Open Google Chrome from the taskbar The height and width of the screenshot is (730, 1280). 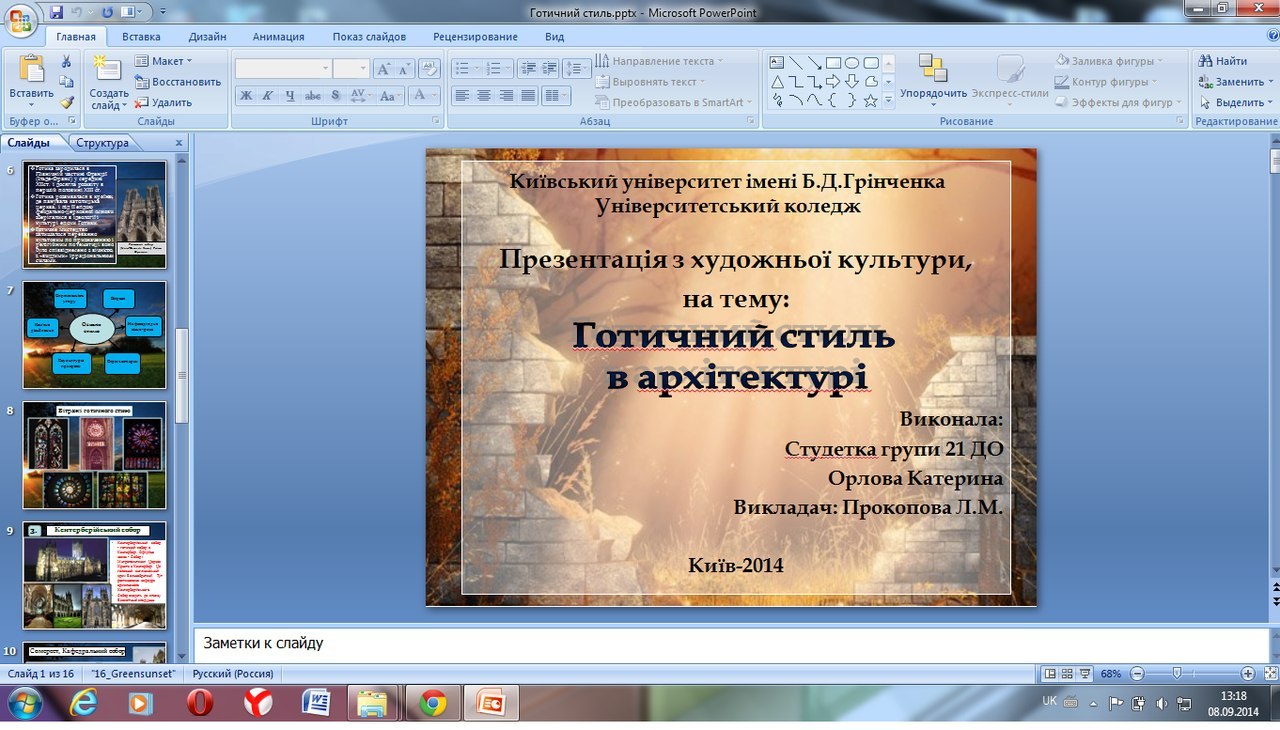point(433,704)
